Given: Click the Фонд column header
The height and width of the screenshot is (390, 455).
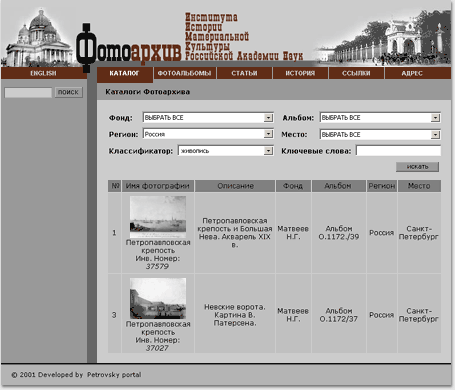Looking at the screenshot, I should (293, 186).
